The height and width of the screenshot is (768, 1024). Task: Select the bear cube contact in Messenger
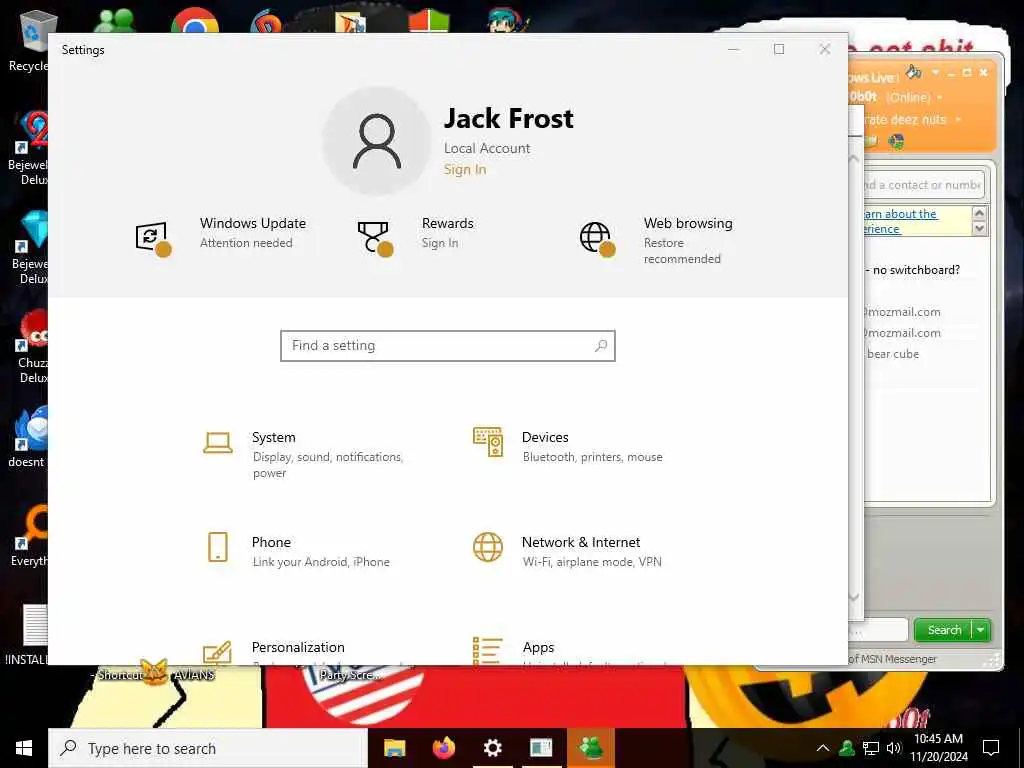[893, 354]
